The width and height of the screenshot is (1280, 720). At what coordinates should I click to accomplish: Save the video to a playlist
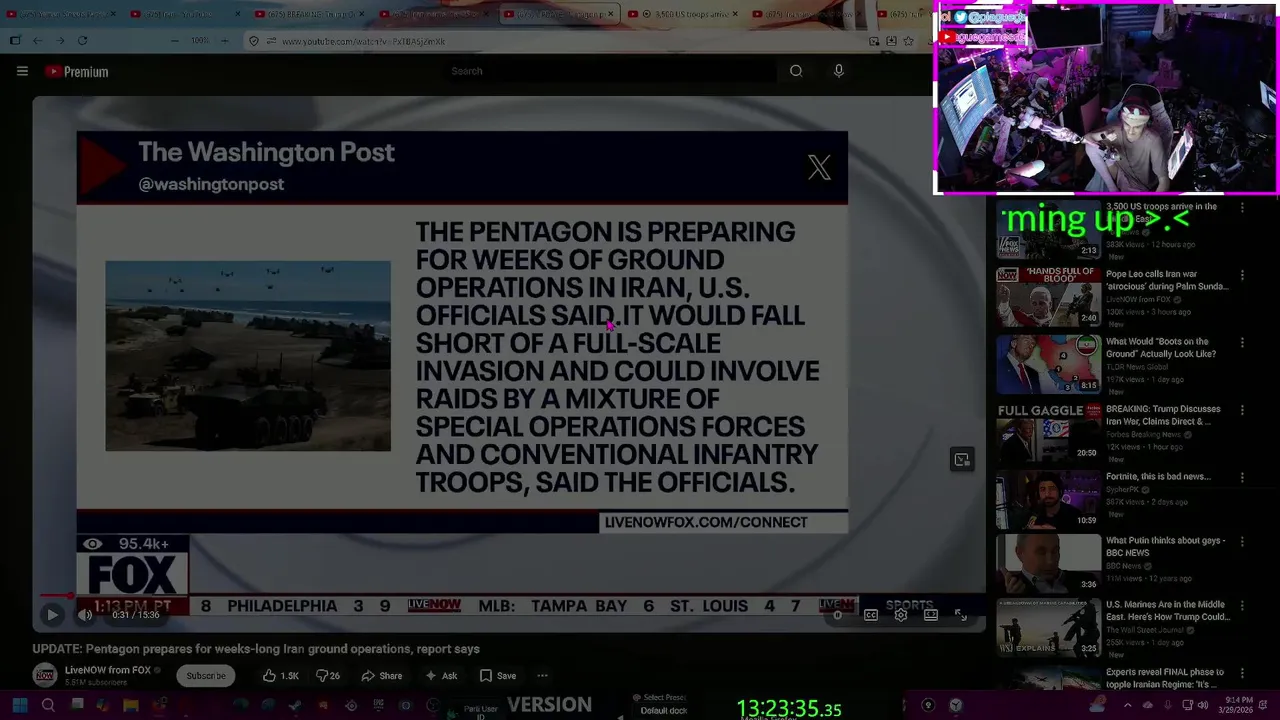tap(497, 676)
